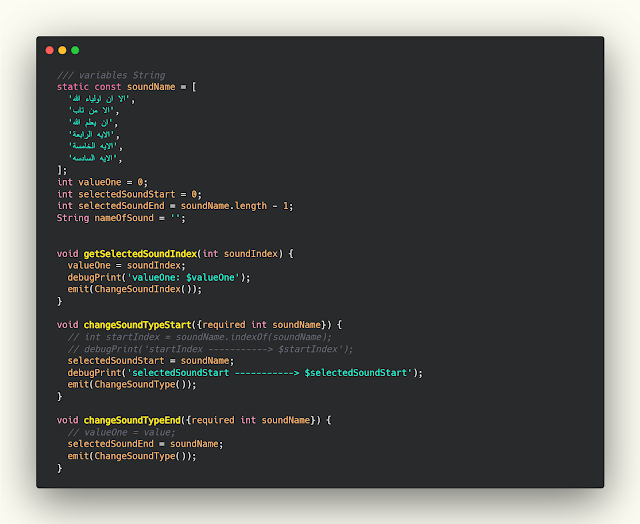This screenshot has width=640, height=524.
Task: Click the yellow minimize window button
Action: point(62,50)
